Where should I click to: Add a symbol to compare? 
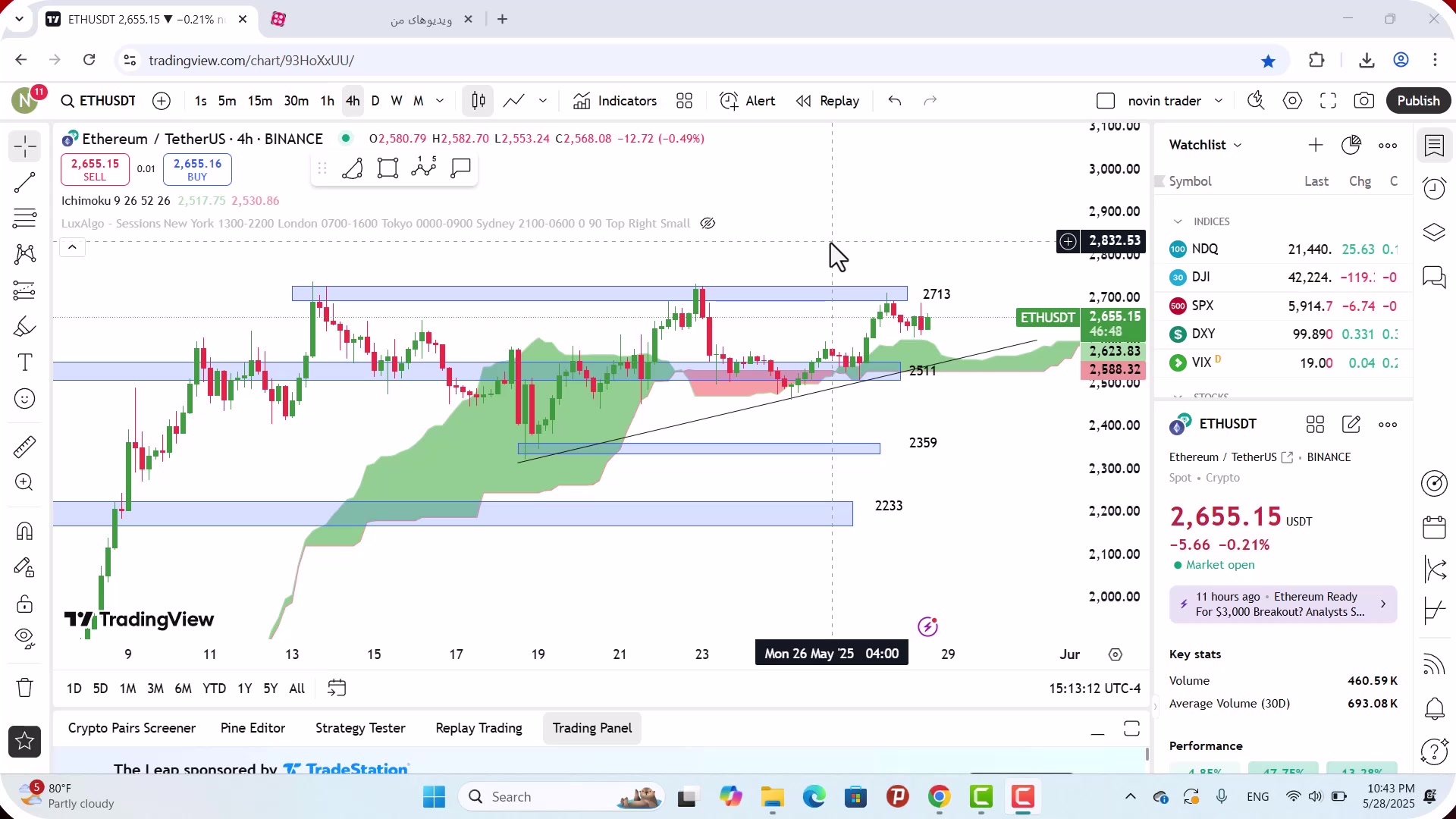[162, 101]
